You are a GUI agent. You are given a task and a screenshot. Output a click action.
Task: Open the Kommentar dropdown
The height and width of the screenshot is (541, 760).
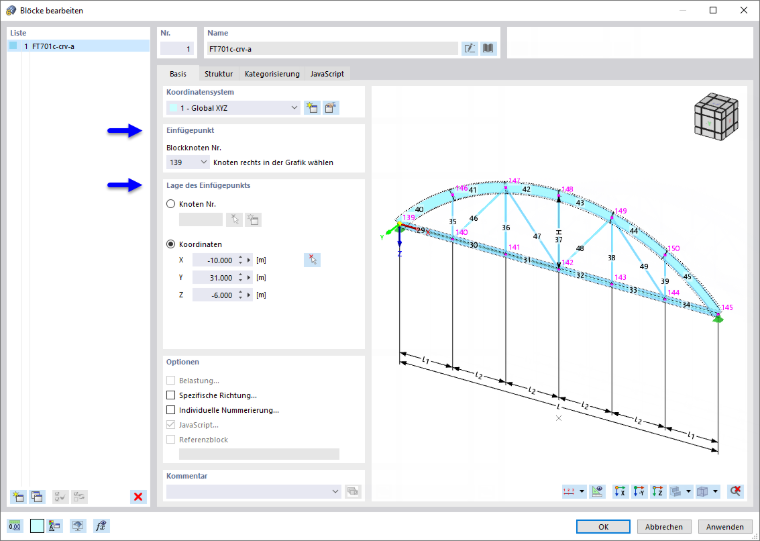click(254, 492)
